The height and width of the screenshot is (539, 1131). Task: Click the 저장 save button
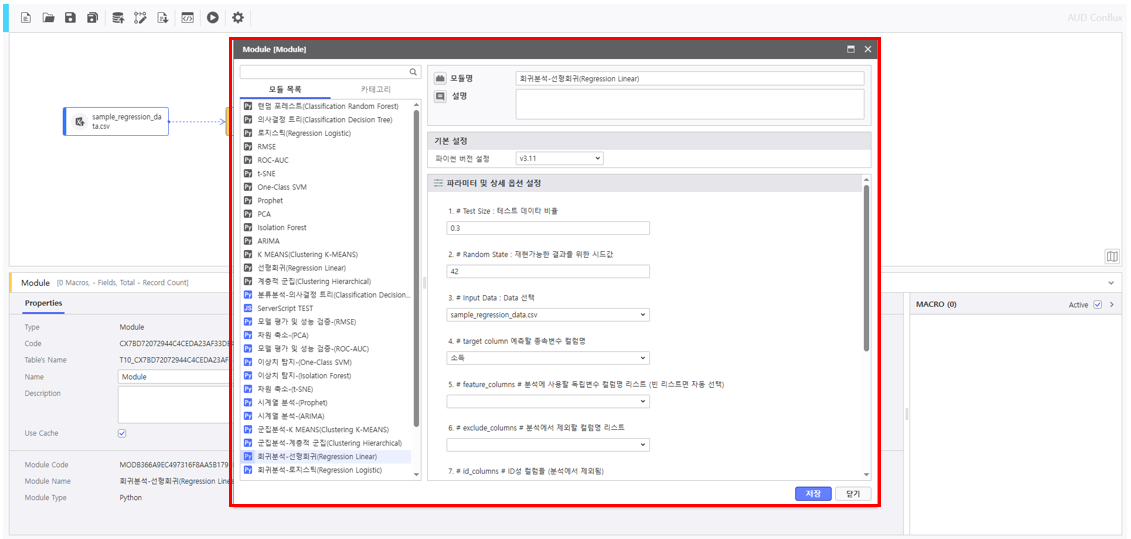(x=813, y=494)
